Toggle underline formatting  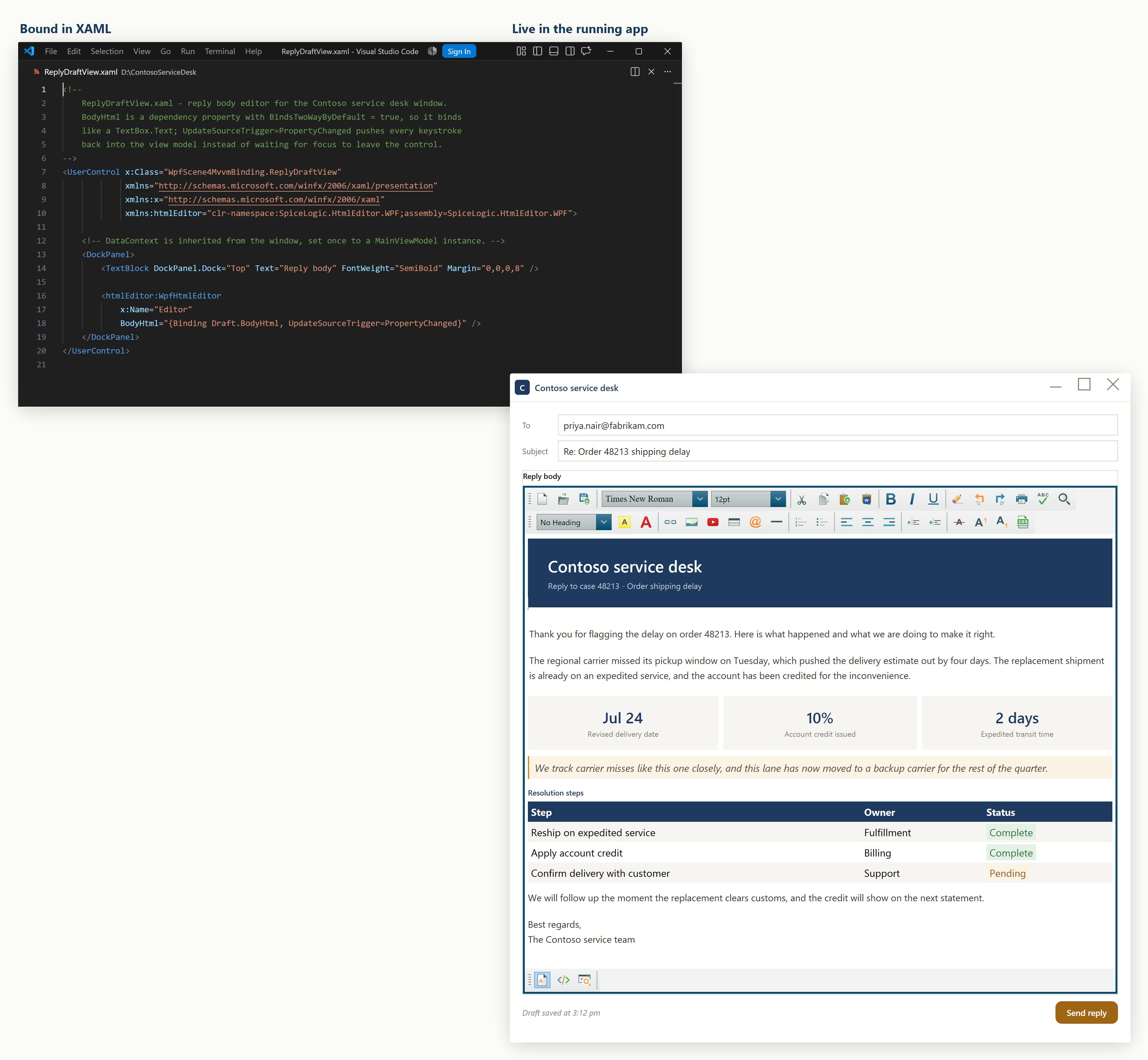(934, 499)
